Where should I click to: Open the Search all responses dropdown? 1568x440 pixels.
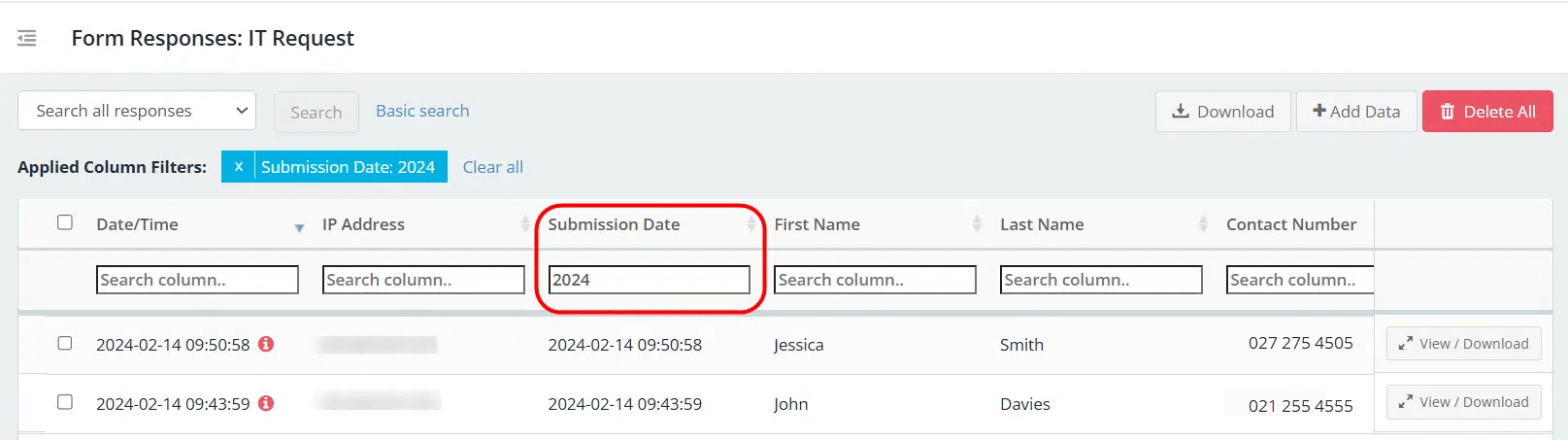(x=137, y=111)
